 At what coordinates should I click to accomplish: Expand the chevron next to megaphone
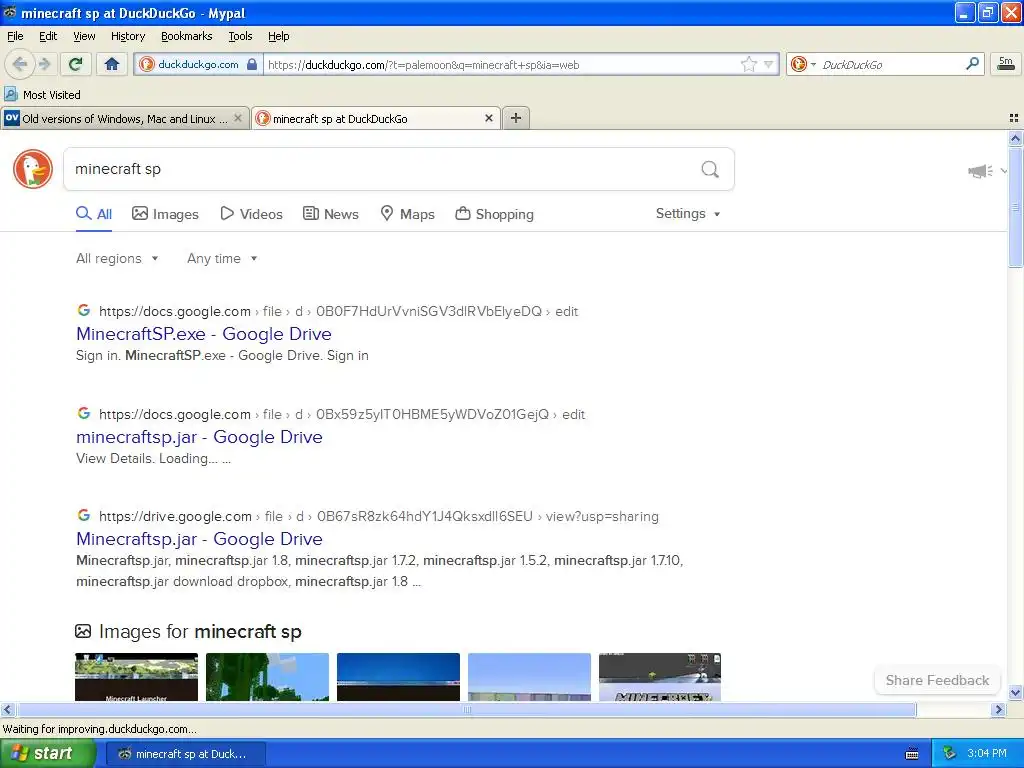click(1004, 171)
